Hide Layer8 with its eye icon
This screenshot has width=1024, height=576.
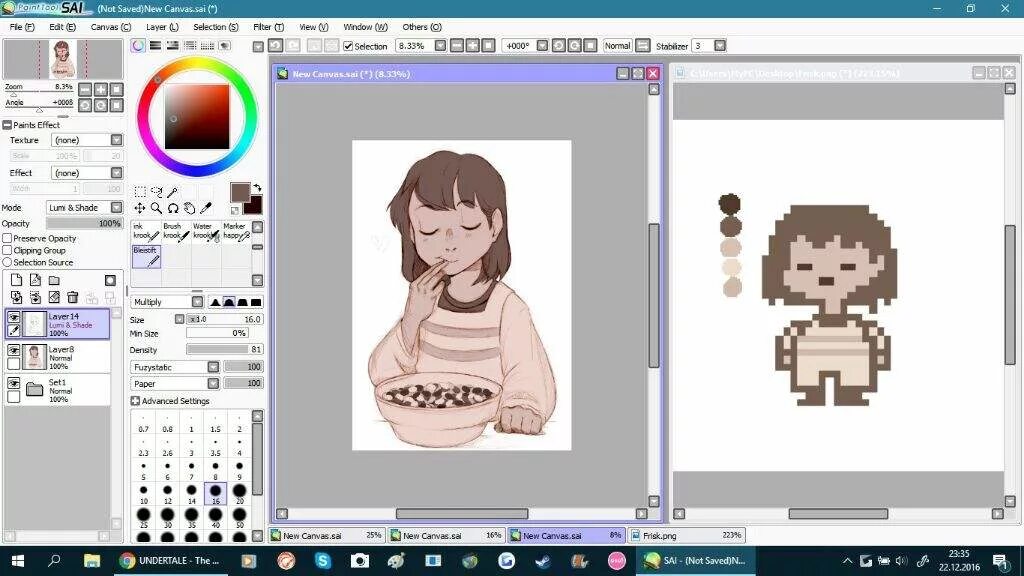tap(14, 351)
